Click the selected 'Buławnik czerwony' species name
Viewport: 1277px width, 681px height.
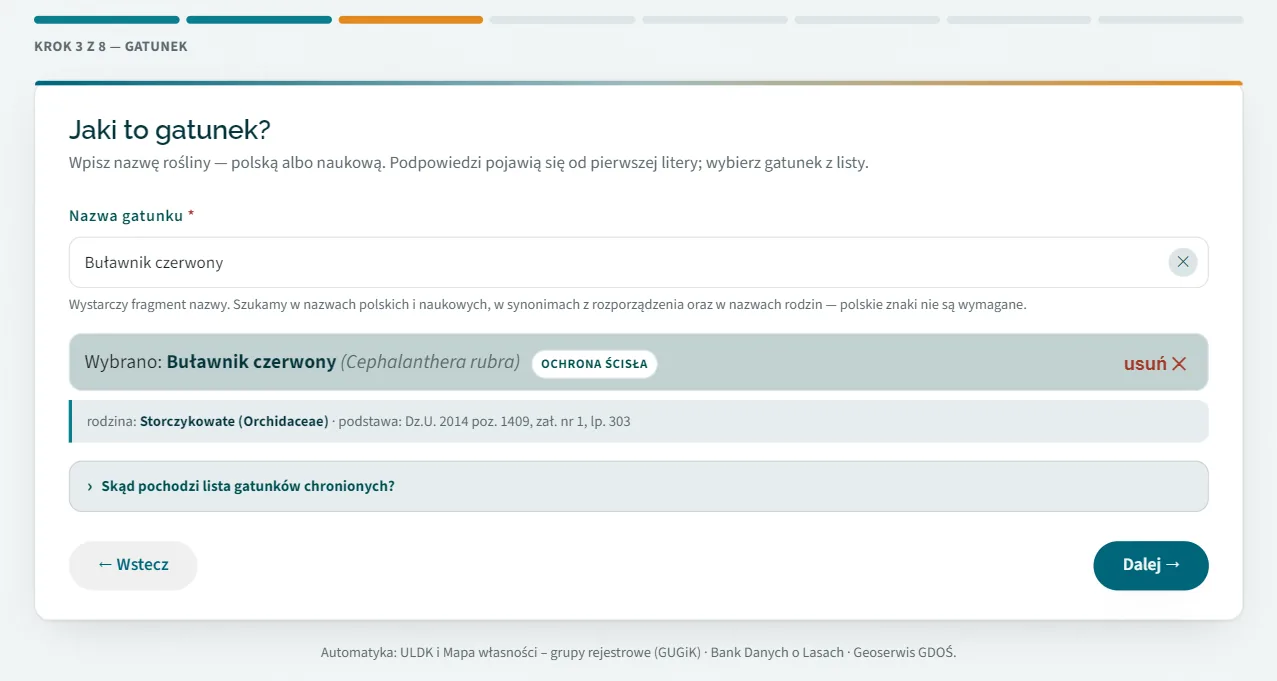click(x=251, y=362)
